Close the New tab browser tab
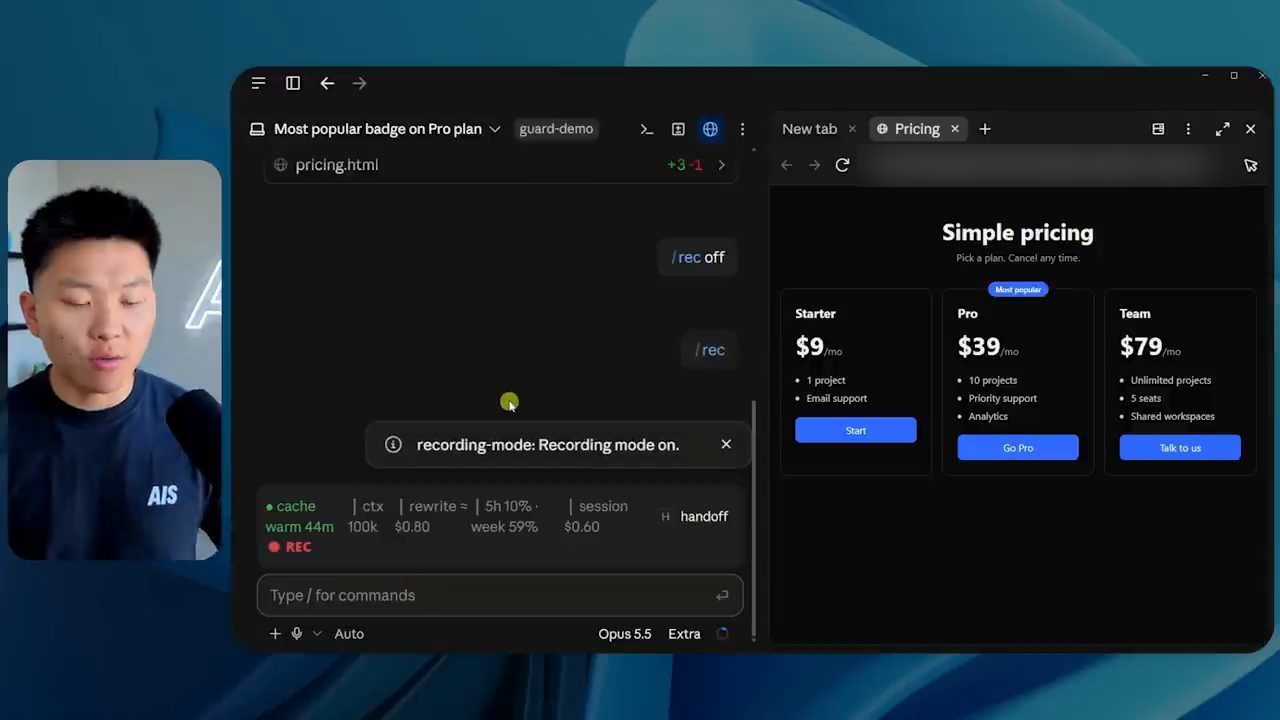The image size is (1280, 720). click(852, 129)
